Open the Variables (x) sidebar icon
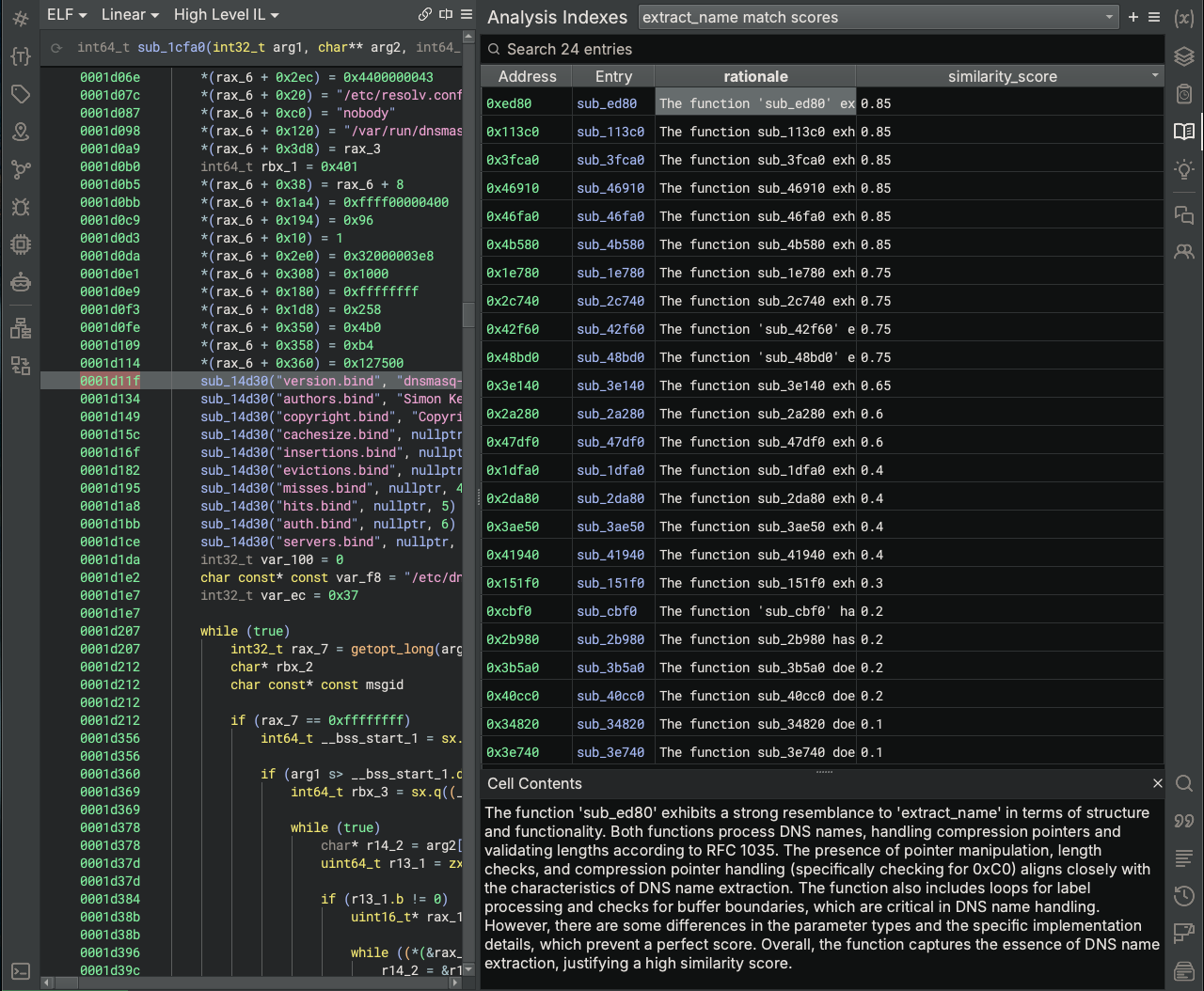The width and height of the screenshot is (1204, 991). (x=1184, y=19)
